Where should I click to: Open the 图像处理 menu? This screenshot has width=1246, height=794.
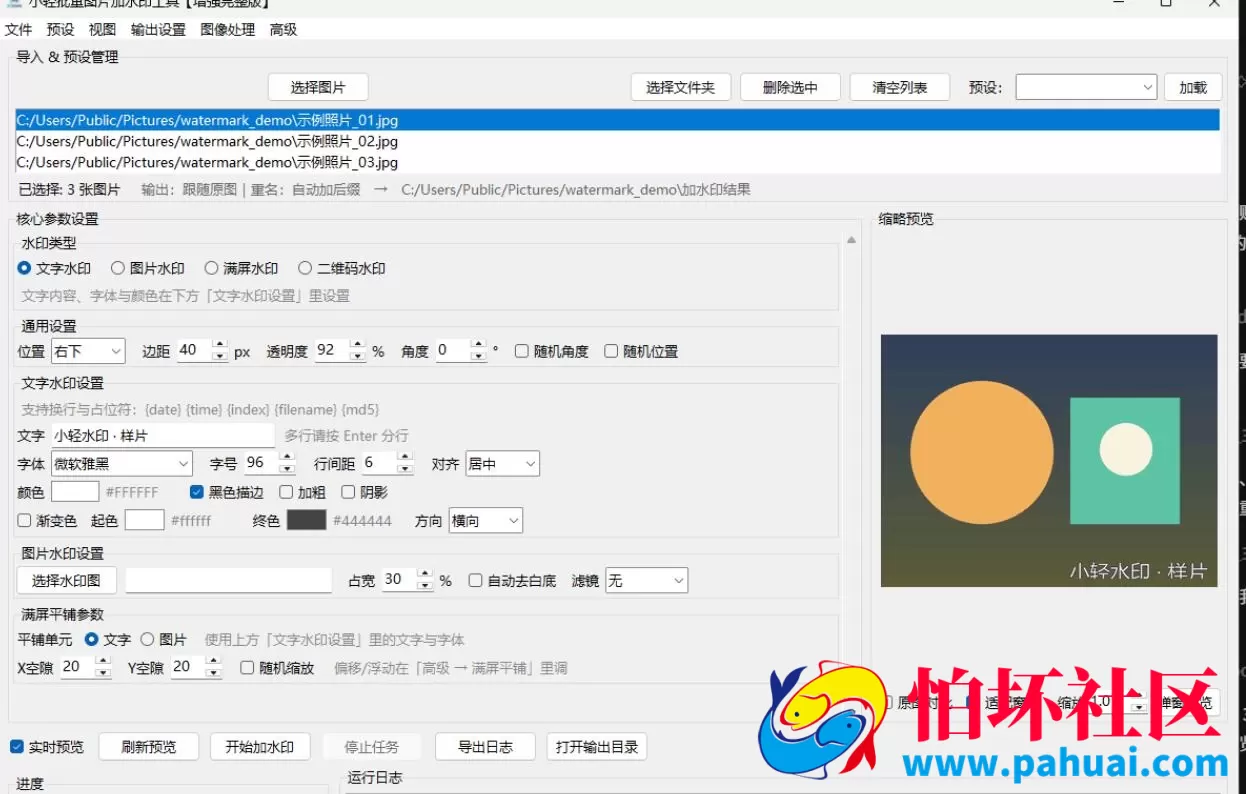tap(228, 30)
